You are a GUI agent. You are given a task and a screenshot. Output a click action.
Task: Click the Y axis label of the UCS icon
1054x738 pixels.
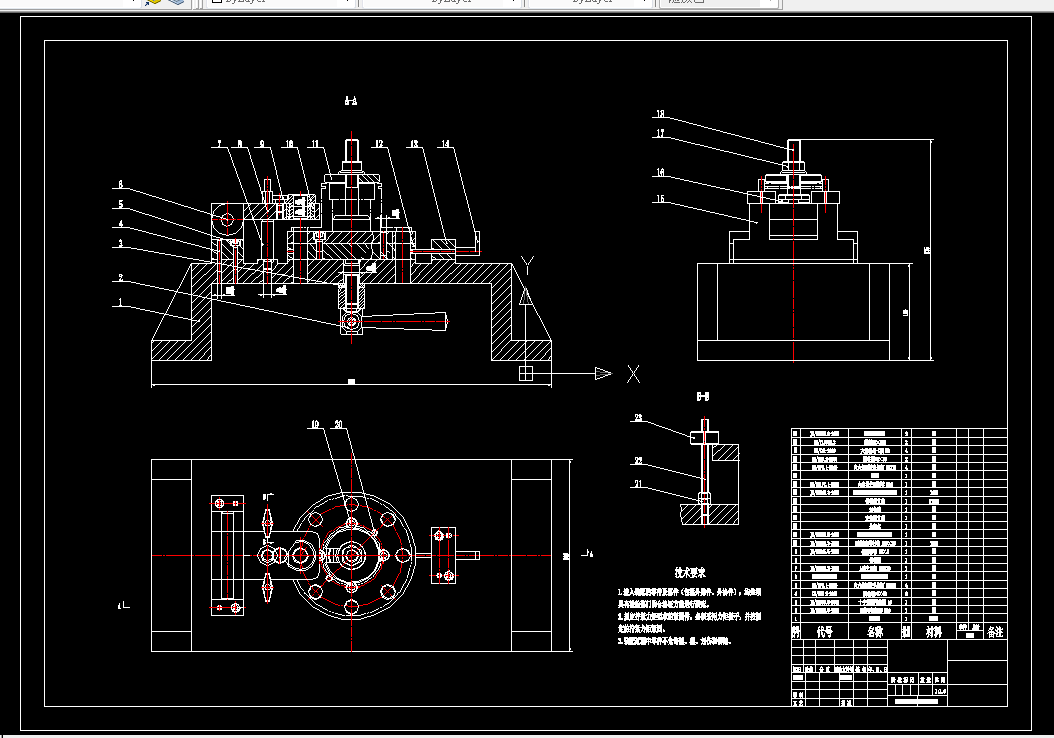pyautogui.click(x=528, y=266)
